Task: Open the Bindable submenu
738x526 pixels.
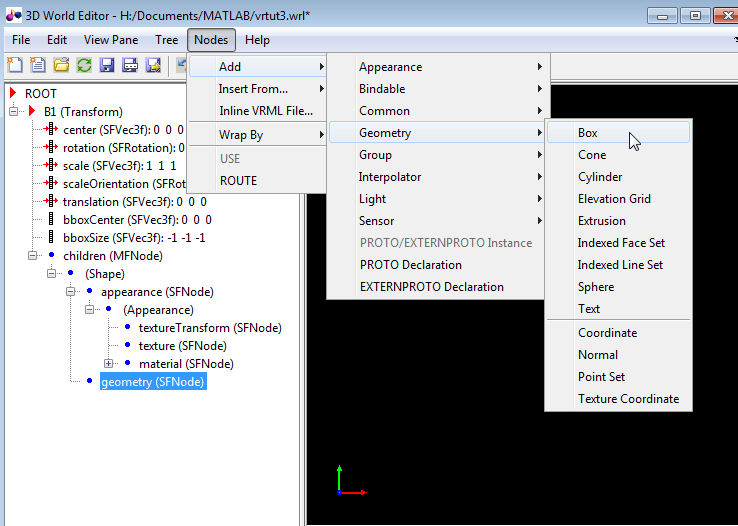Action: click(438, 88)
